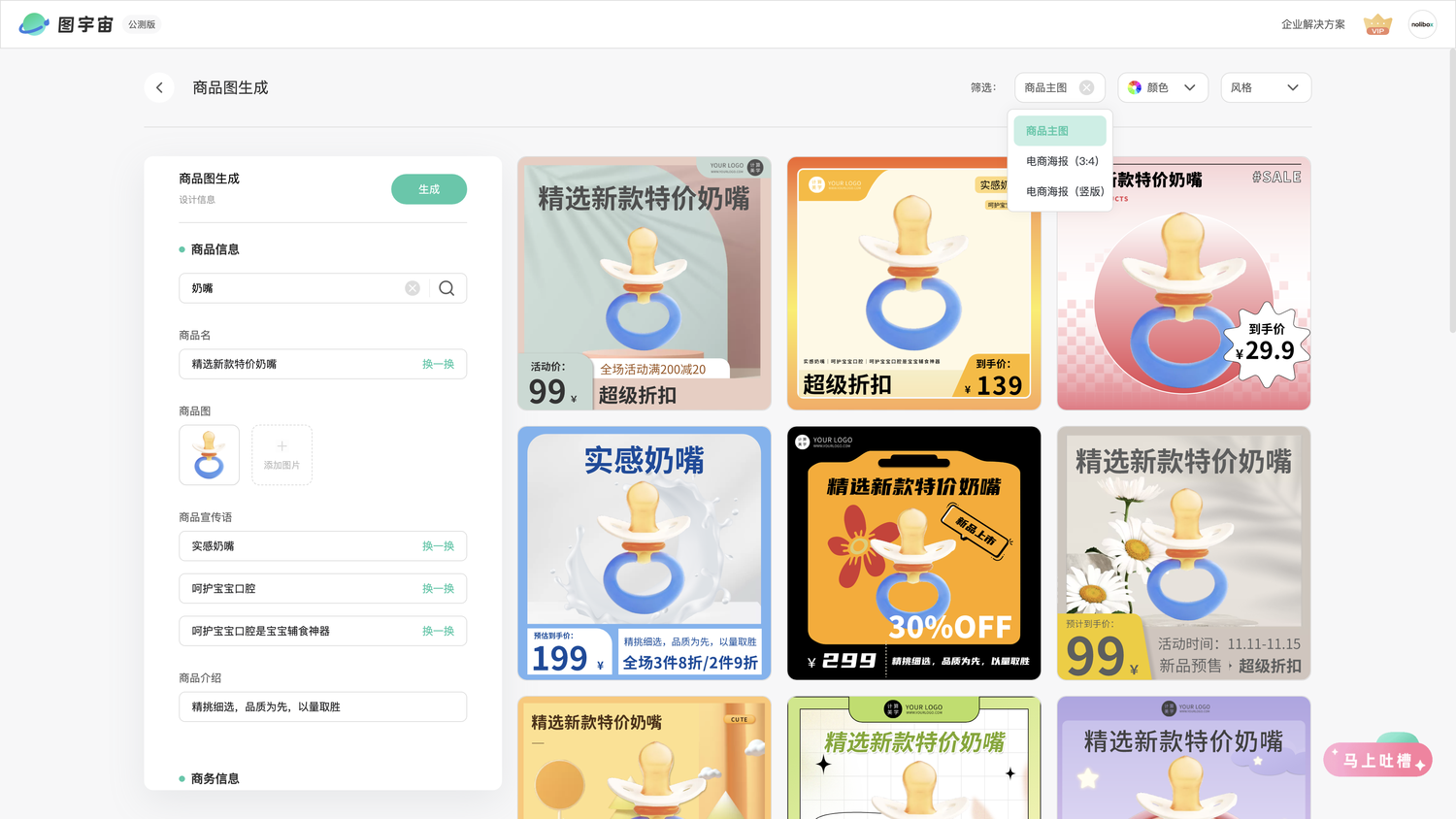Choose 电商海报 (3:4) option

(x=1060, y=161)
